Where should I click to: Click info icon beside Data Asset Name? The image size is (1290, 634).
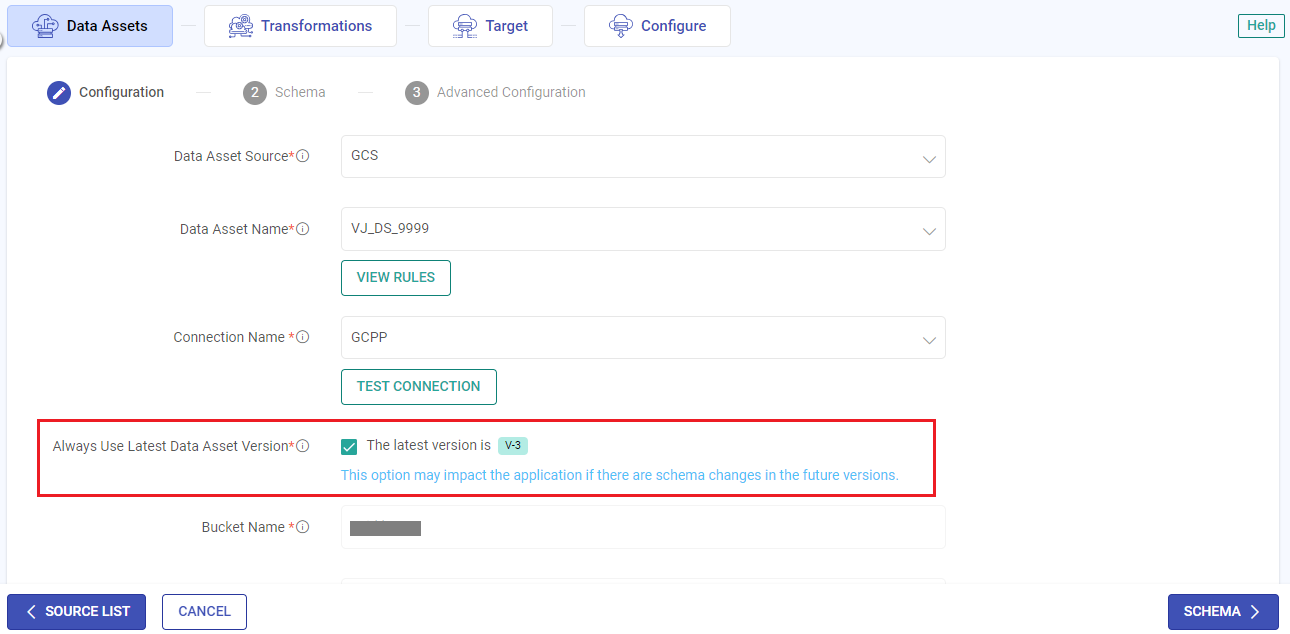(x=303, y=229)
